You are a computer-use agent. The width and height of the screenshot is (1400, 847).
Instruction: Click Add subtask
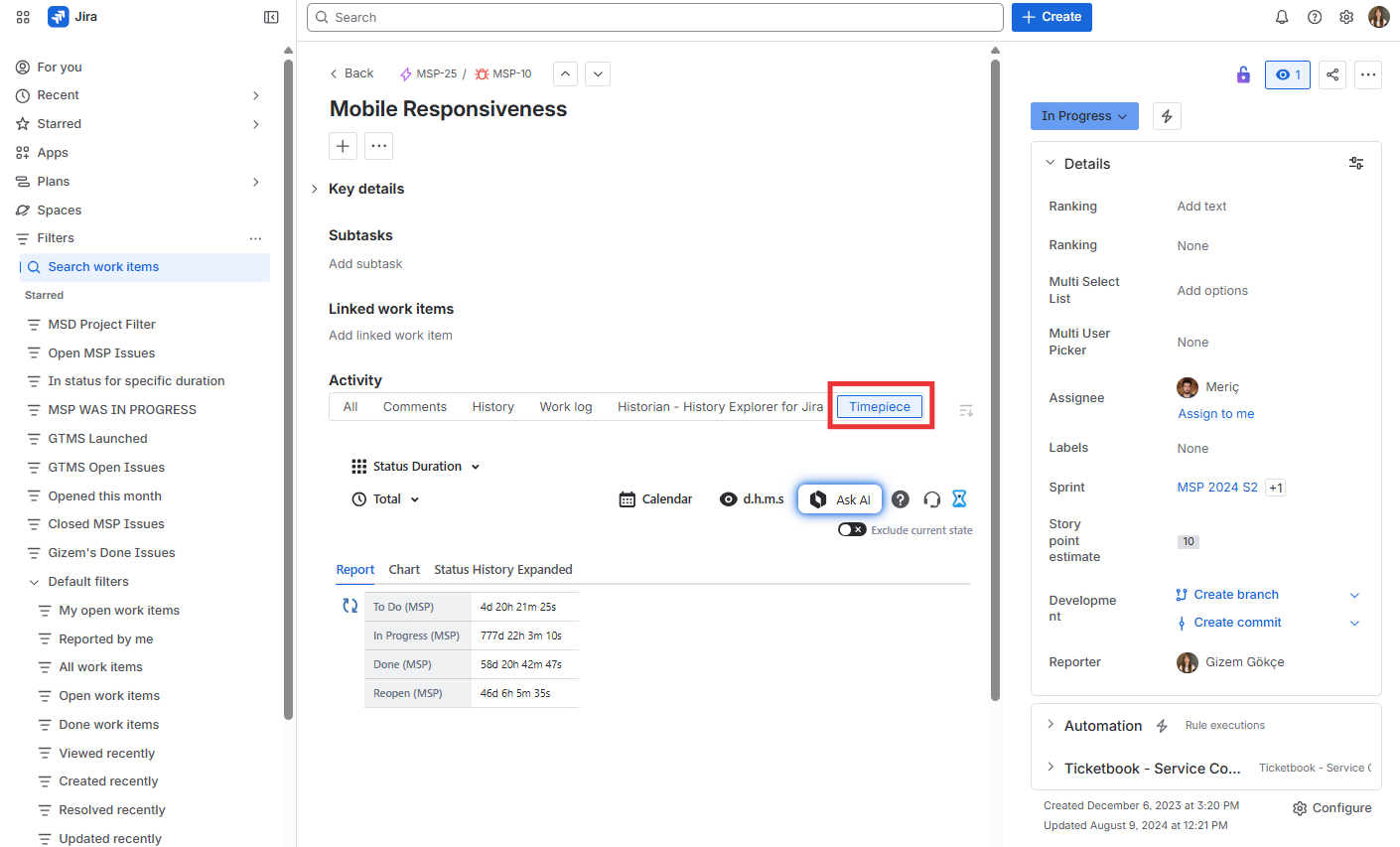pos(365,264)
